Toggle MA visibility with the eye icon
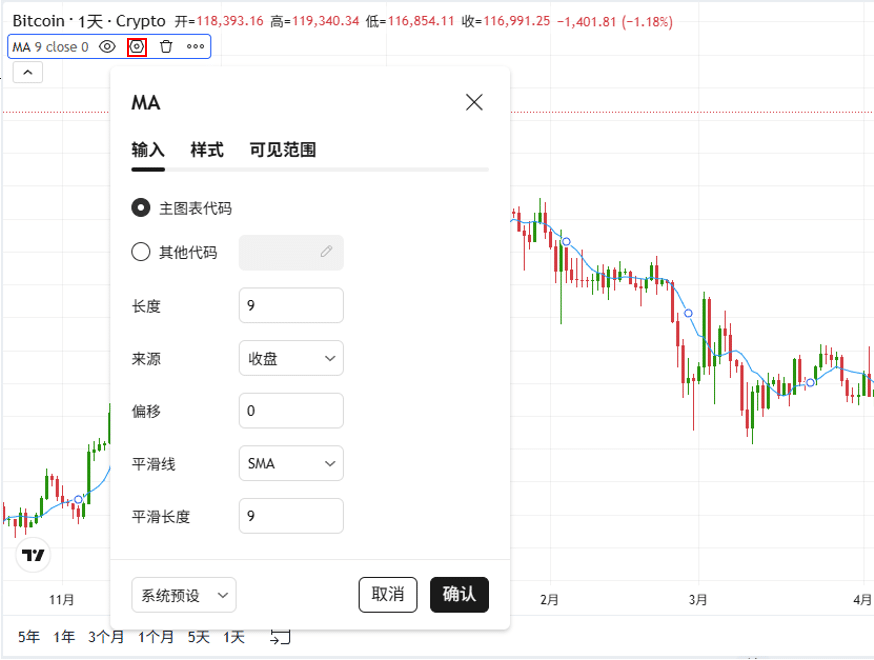 click(108, 47)
